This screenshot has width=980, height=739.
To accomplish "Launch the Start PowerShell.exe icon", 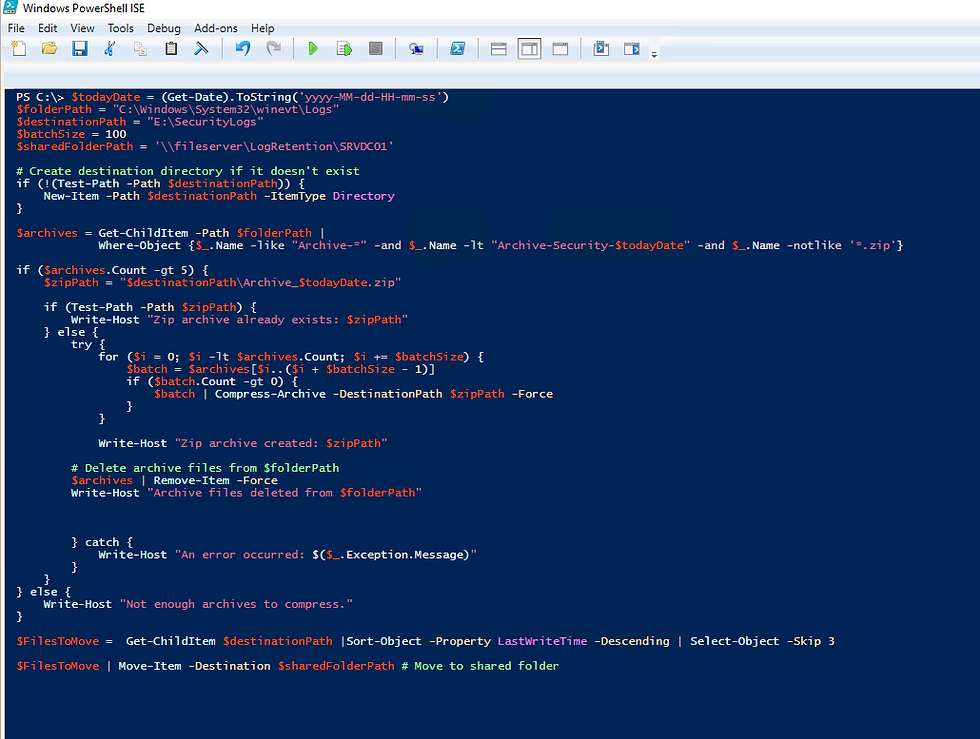I will click(458, 49).
